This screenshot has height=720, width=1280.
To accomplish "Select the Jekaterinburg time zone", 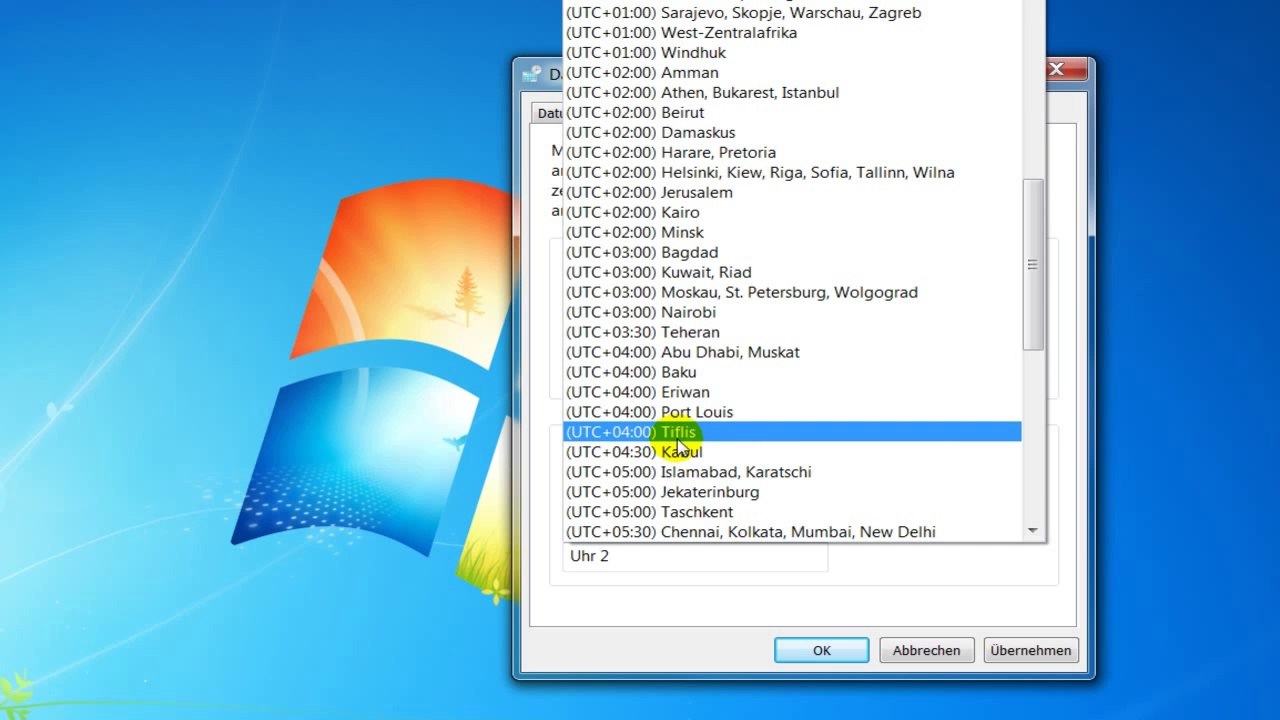I will pos(792,492).
